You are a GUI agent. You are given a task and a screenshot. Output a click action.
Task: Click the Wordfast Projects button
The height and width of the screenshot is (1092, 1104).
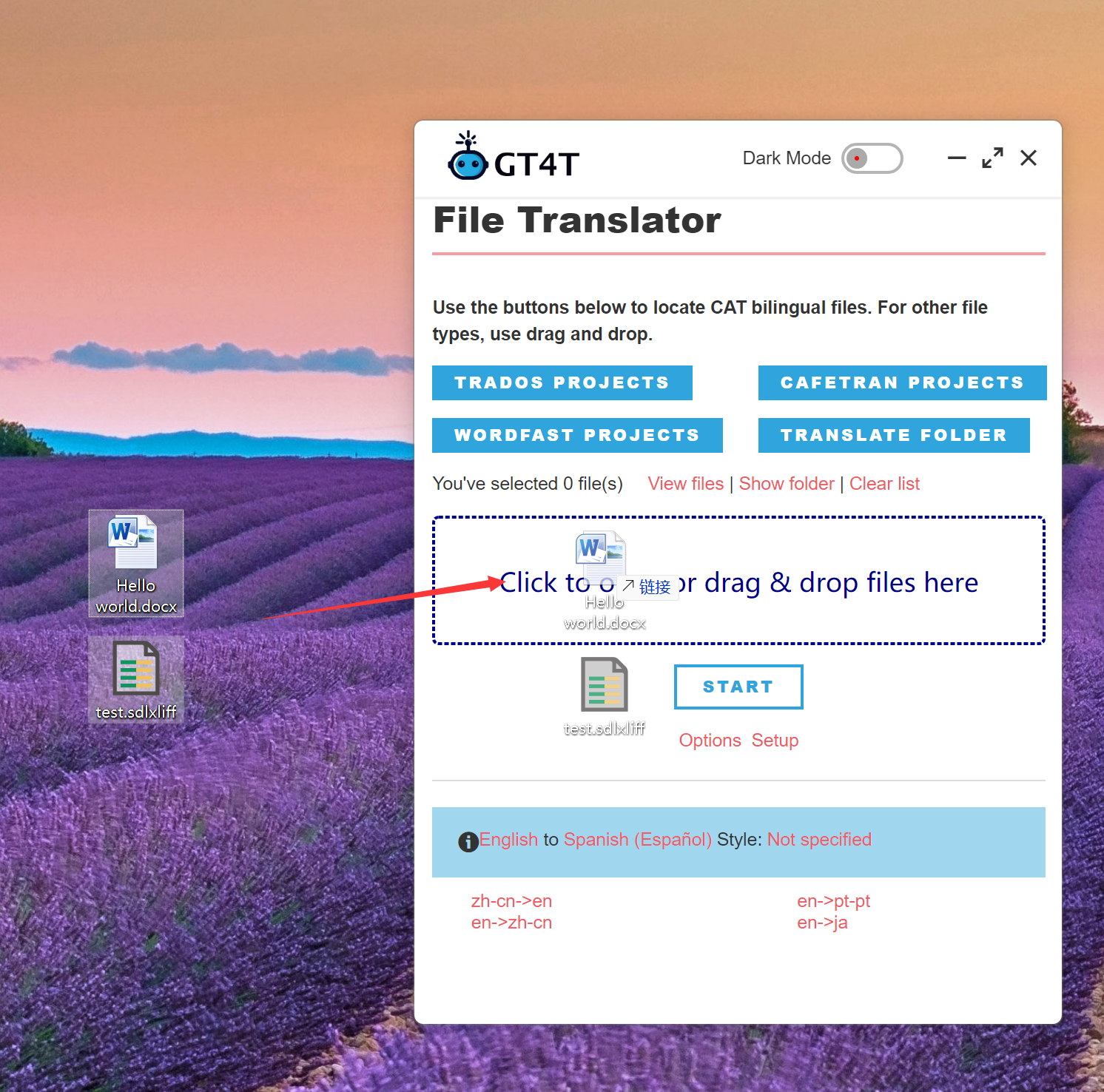click(x=576, y=435)
